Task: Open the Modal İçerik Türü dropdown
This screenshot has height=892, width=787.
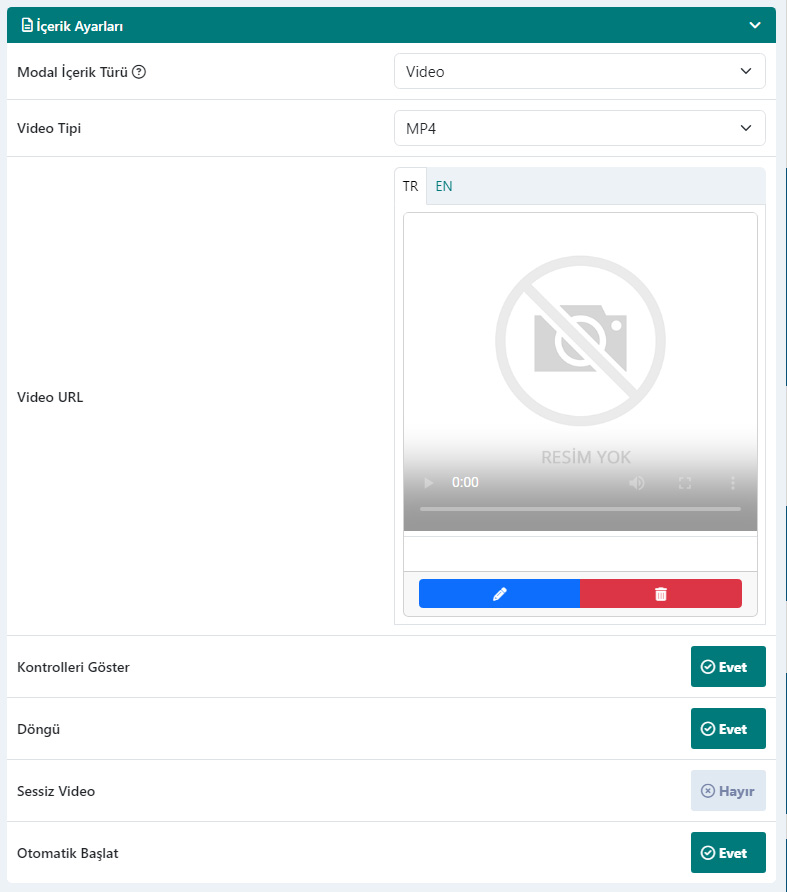Action: point(579,71)
